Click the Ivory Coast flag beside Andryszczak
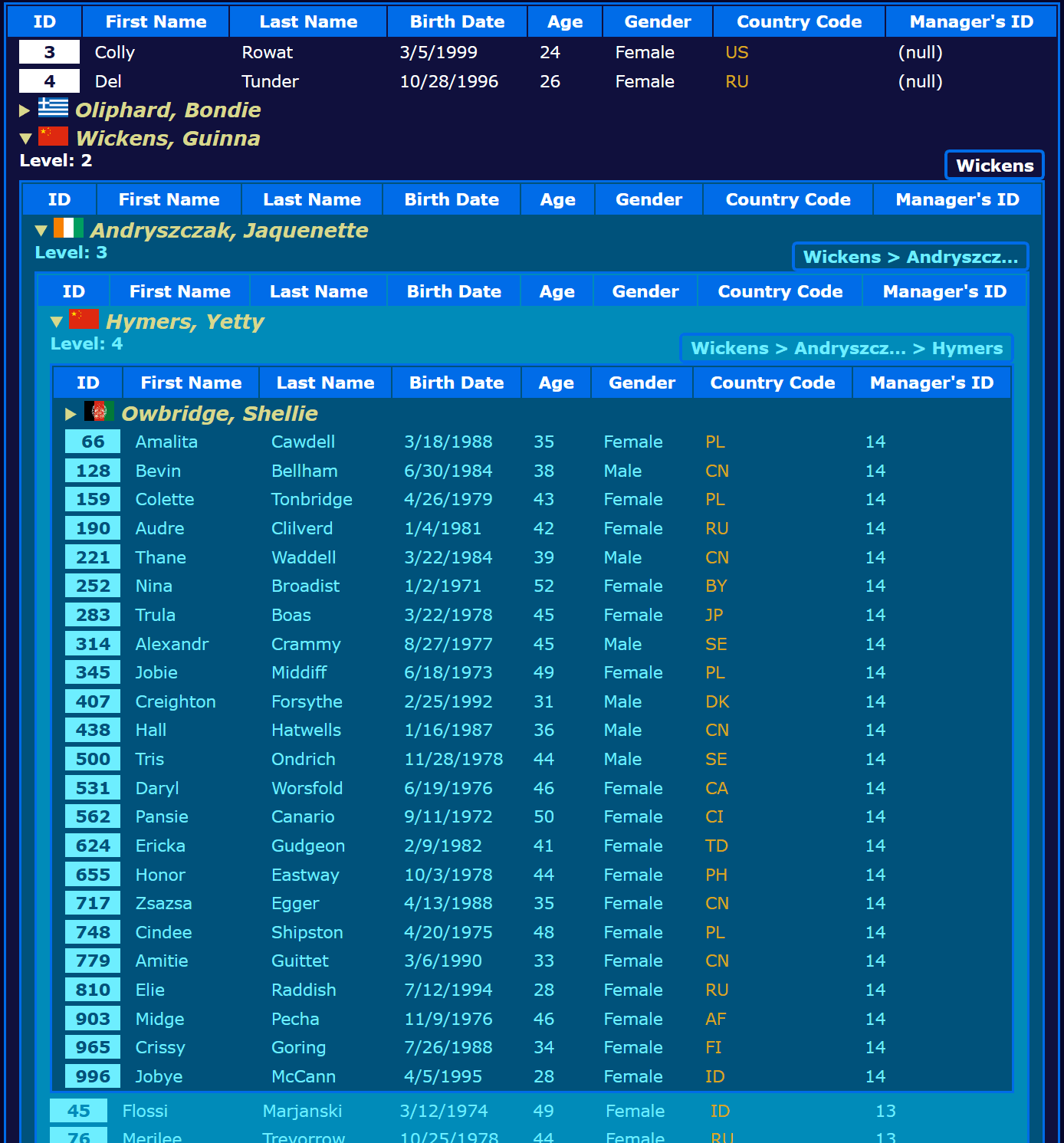 point(68,228)
